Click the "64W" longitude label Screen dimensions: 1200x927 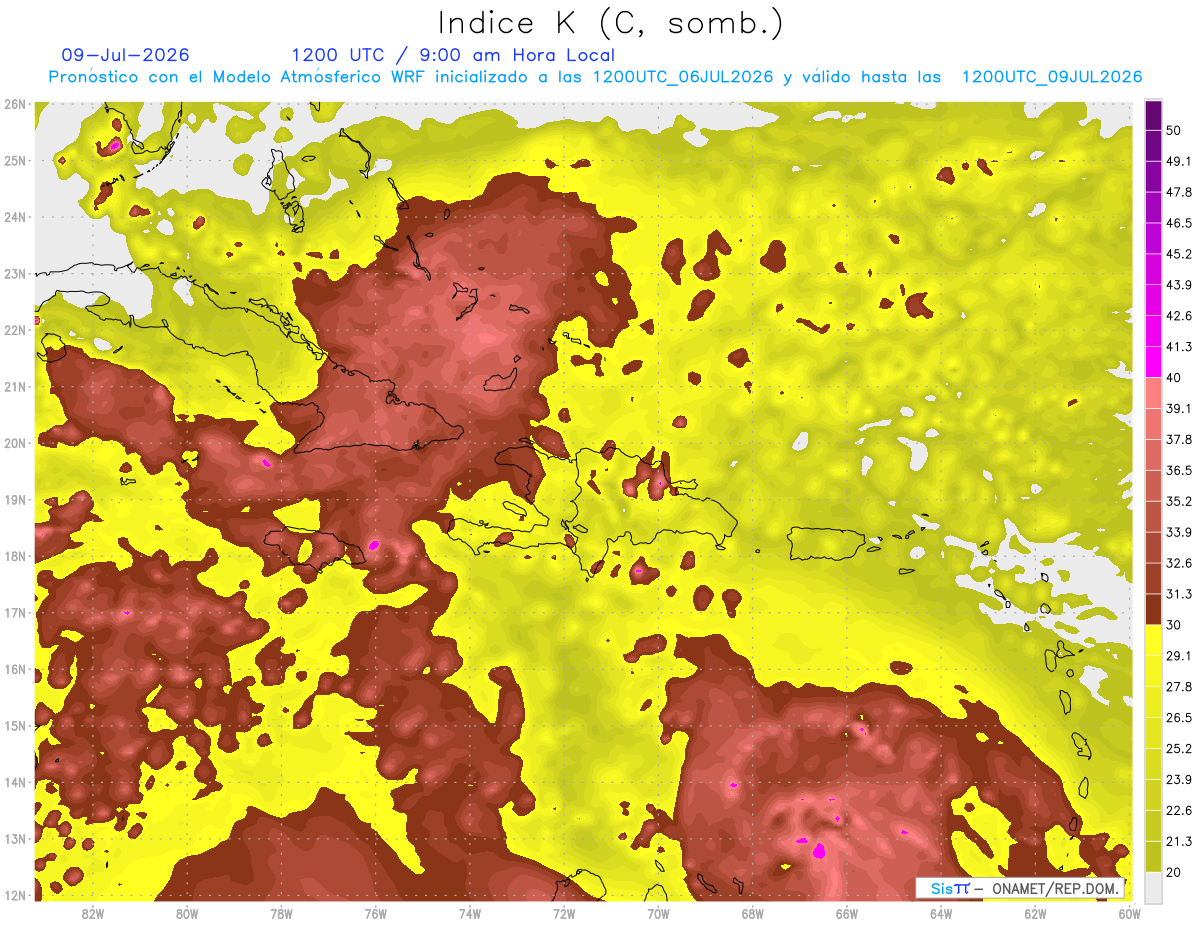(941, 914)
